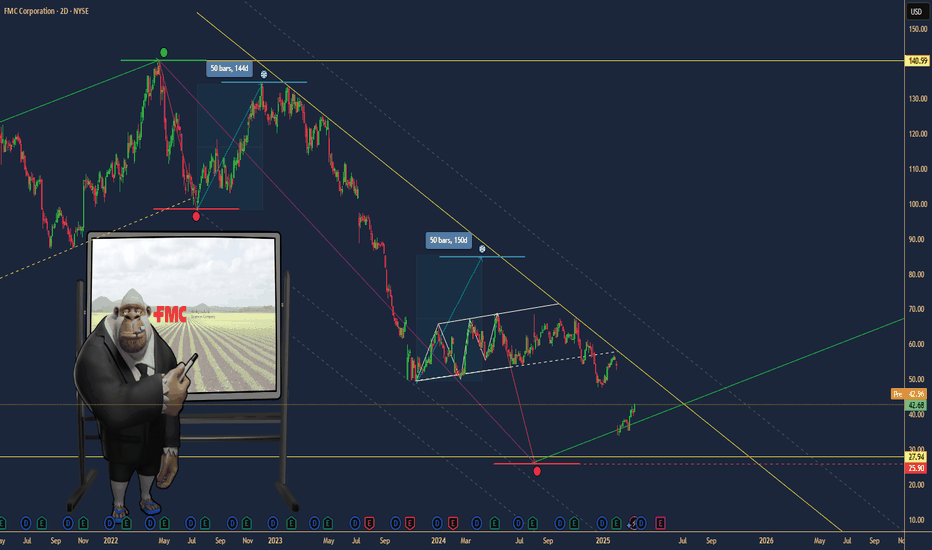This screenshot has width=932, height=550.
Task: Click the 10.00 price axis label
Action: (x=918, y=520)
